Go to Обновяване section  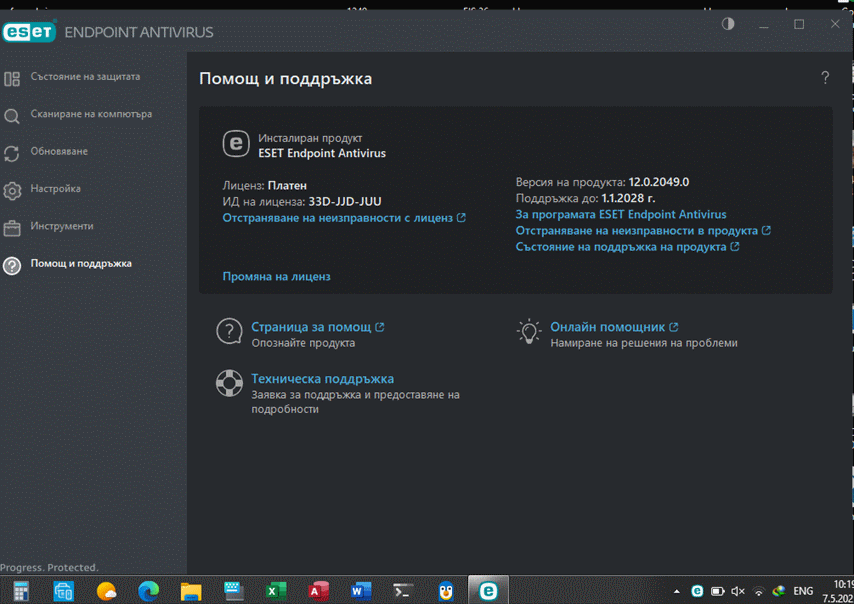pos(59,151)
